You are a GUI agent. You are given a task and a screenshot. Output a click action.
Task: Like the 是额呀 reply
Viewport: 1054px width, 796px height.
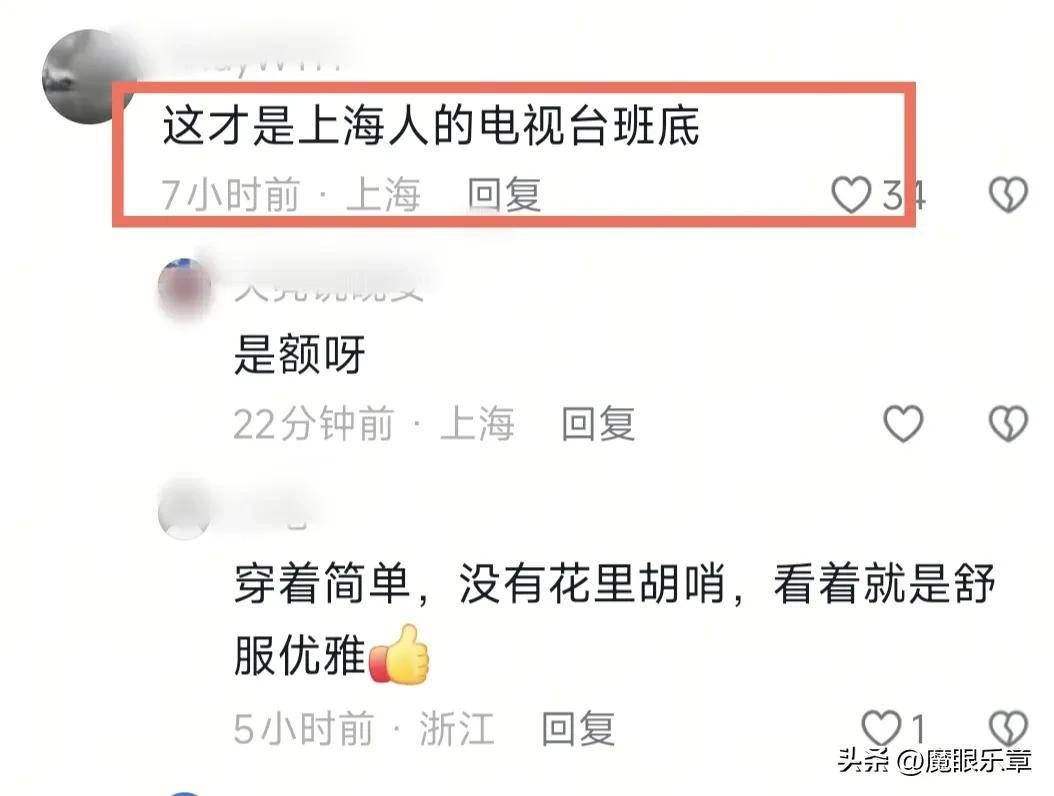click(903, 424)
